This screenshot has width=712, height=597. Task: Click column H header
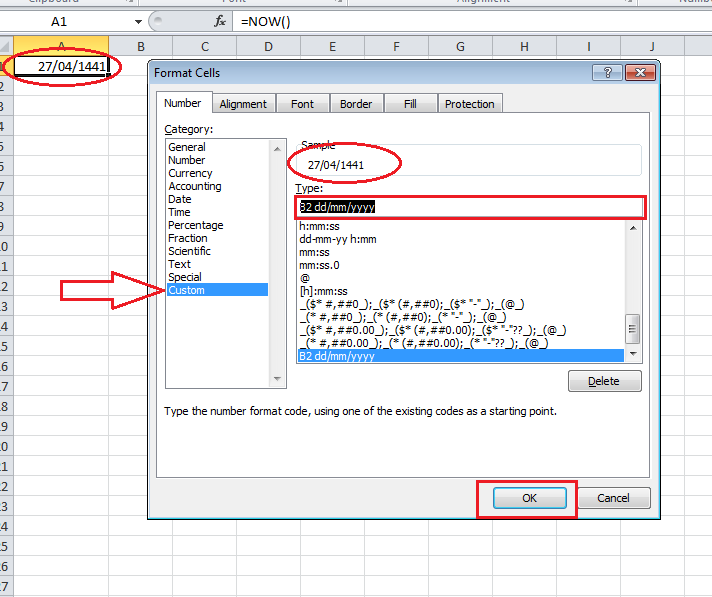point(524,46)
